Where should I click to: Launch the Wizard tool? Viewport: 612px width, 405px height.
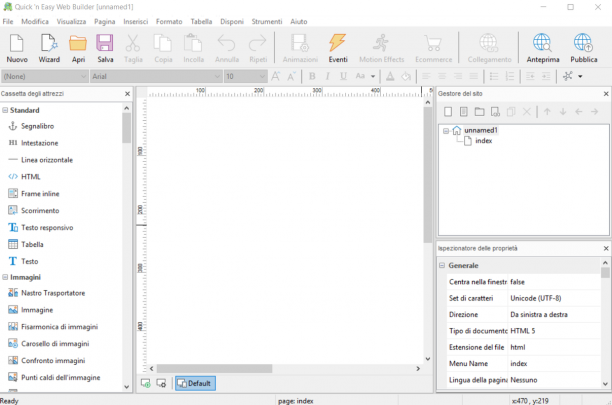point(49,48)
